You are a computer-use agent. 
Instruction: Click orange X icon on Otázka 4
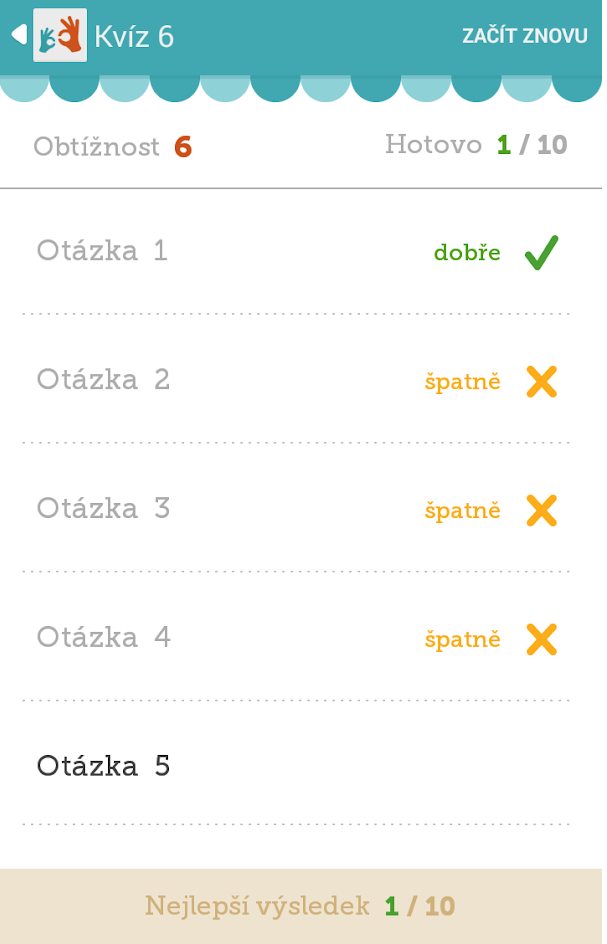[541, 639]
